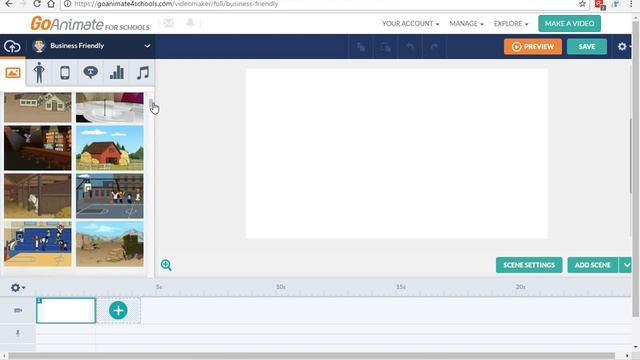Click the Copy icon in editor toolbar
Viewport: 640px width, 360px height.
point(361,47)
